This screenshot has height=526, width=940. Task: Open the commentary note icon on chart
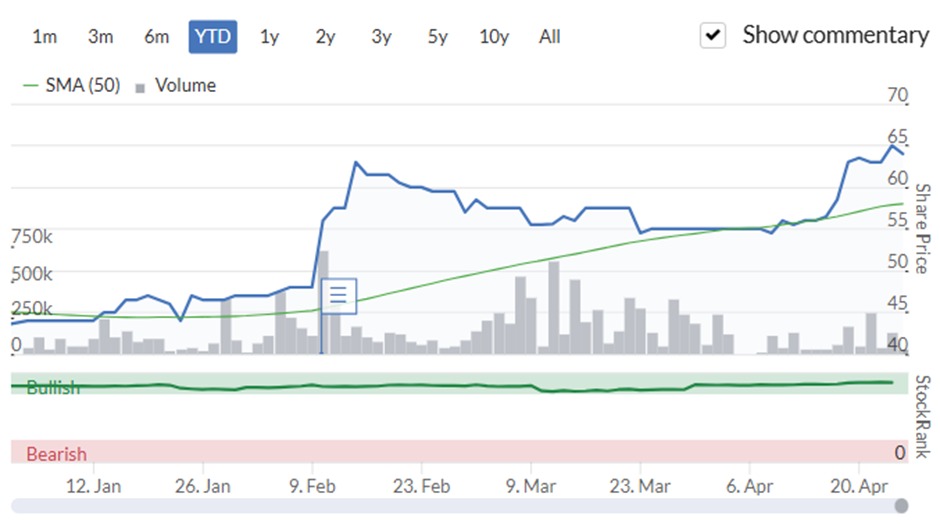339,296
